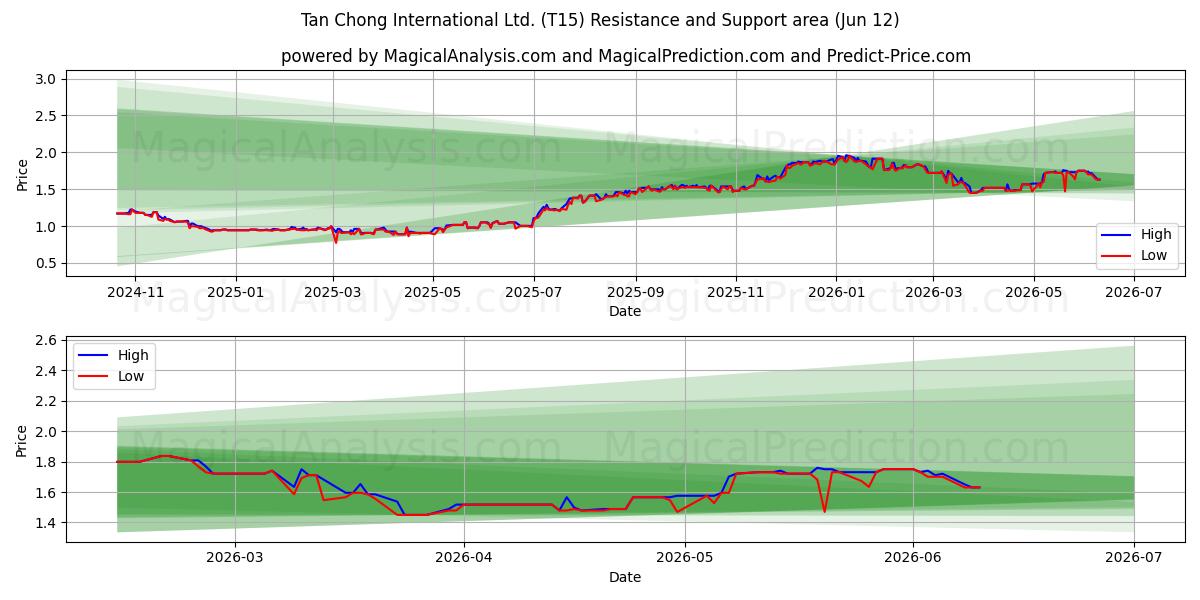Click 'High' in the bottom chart legend
The width and height of the screenshot is (1200, 600).
(x=132, y=355)
